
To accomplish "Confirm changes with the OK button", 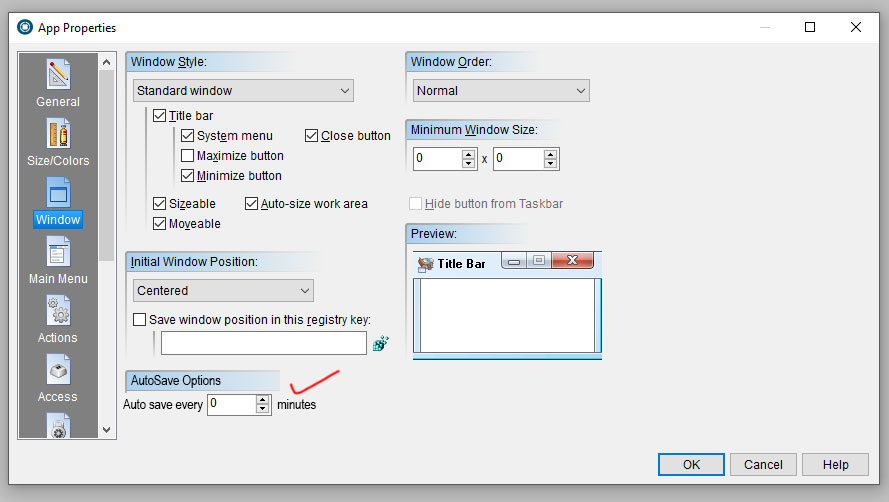I will tap(691, 465).
